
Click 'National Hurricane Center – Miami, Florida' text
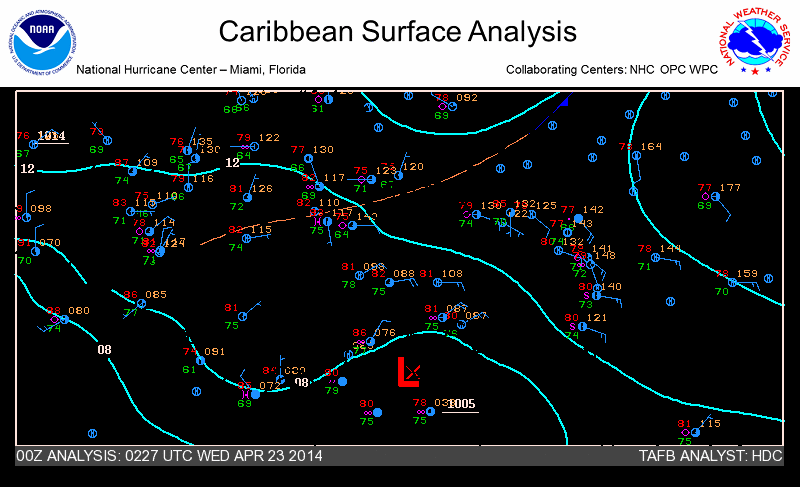191,70
